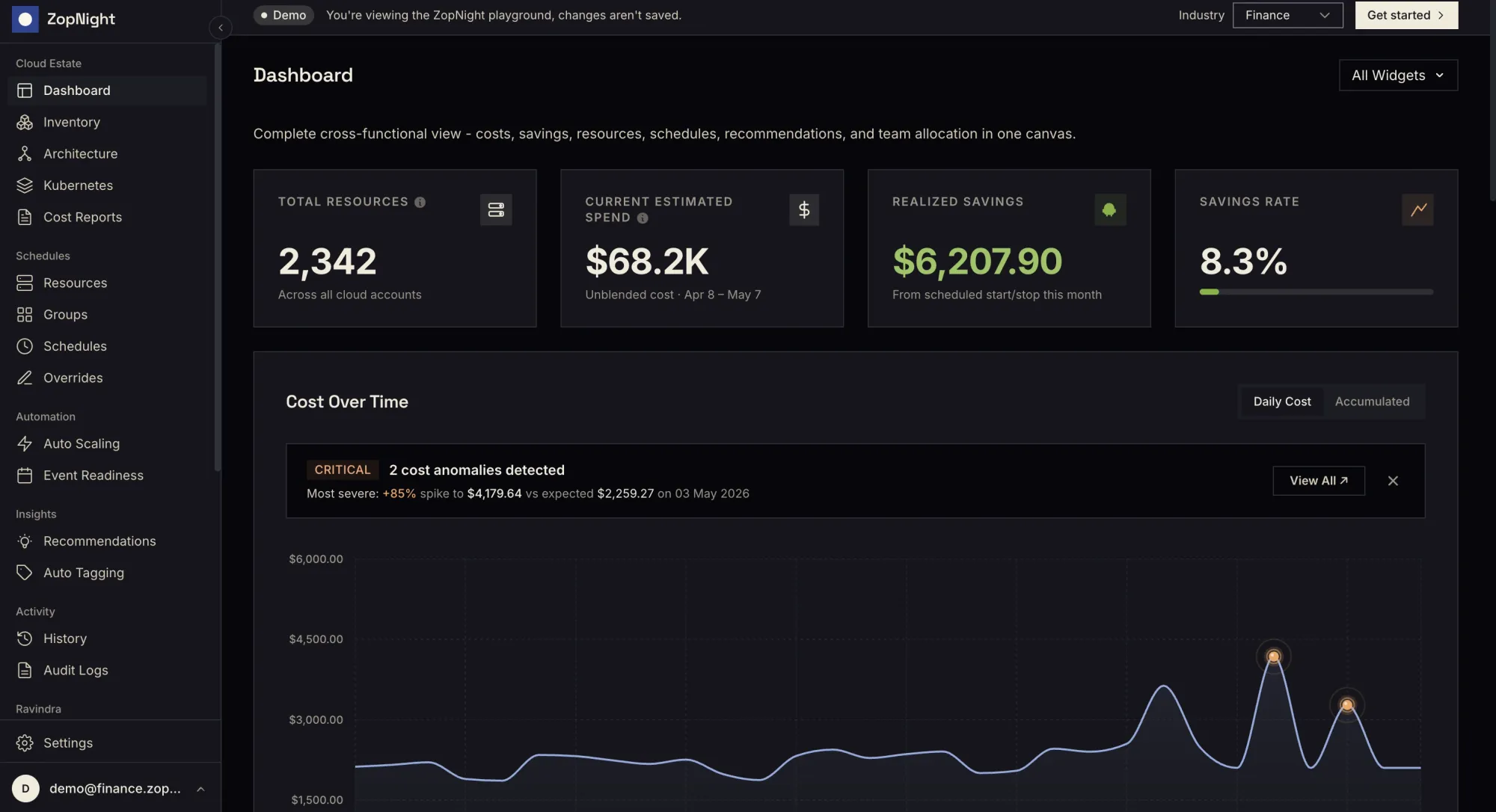The image size is (1496, 812).
Task: Click the server icon on Total Resources card
Action: pyautogui.click(x=496, y=209)
